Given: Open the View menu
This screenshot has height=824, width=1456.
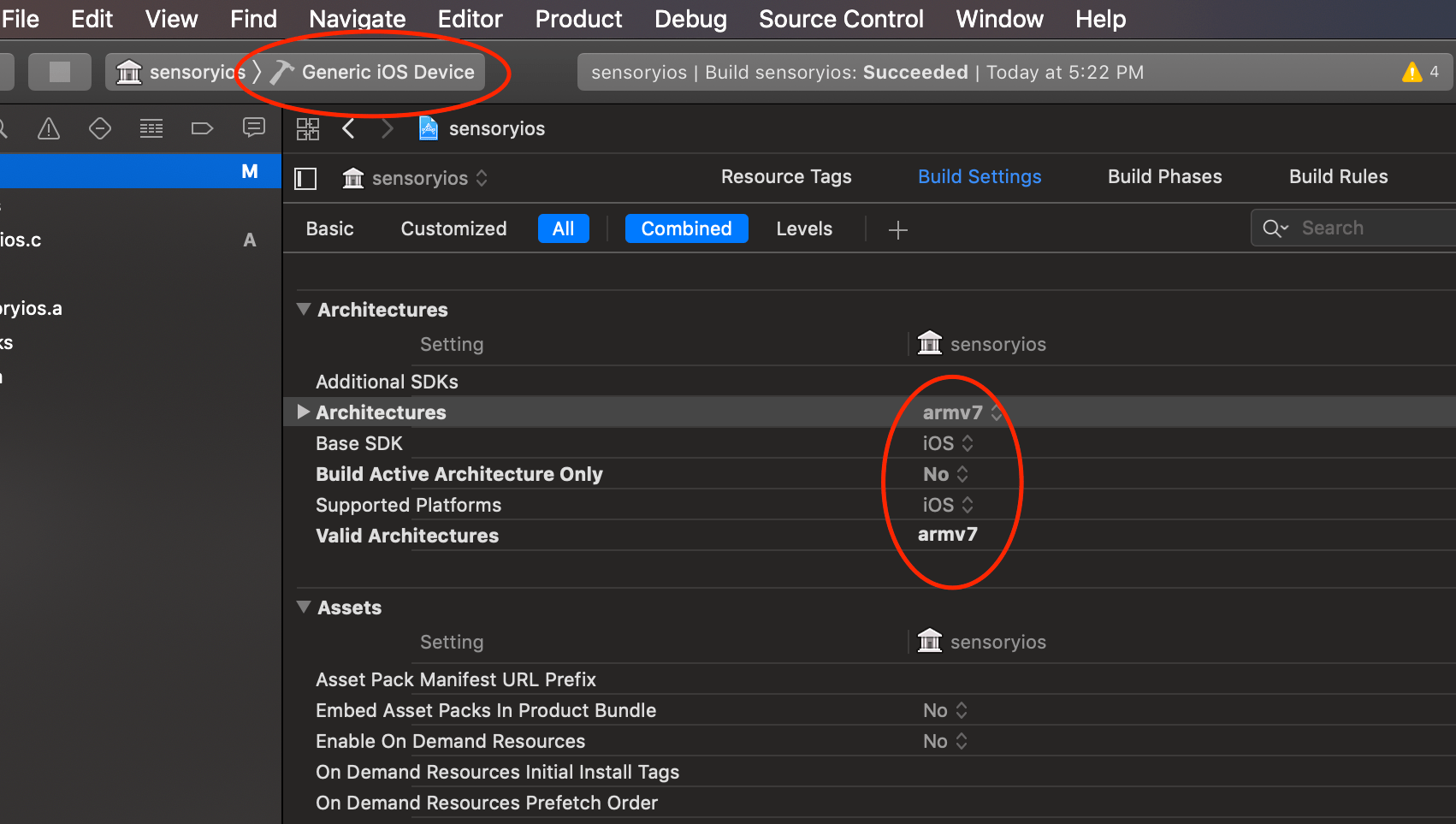Looking at the screenshot, I should pyautogui.click(x=171, y=19).
